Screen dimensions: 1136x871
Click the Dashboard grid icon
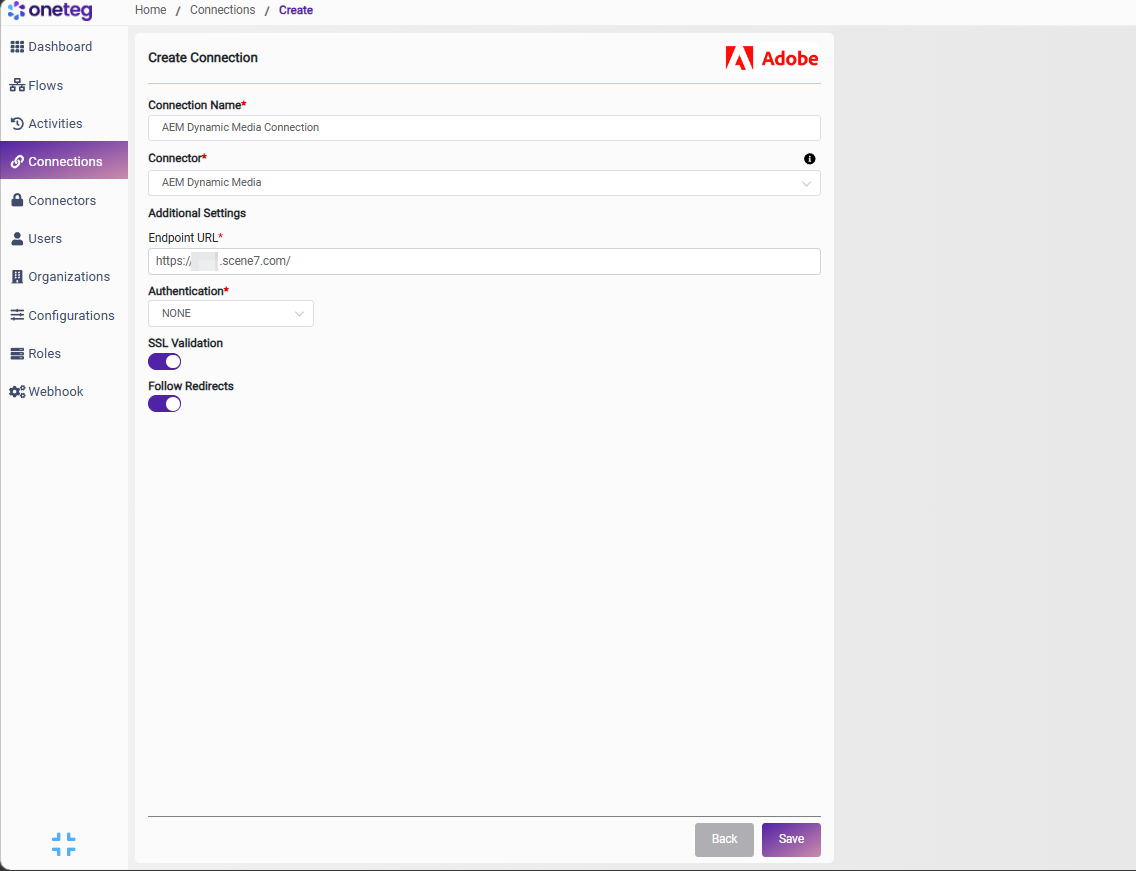point(17,46)
